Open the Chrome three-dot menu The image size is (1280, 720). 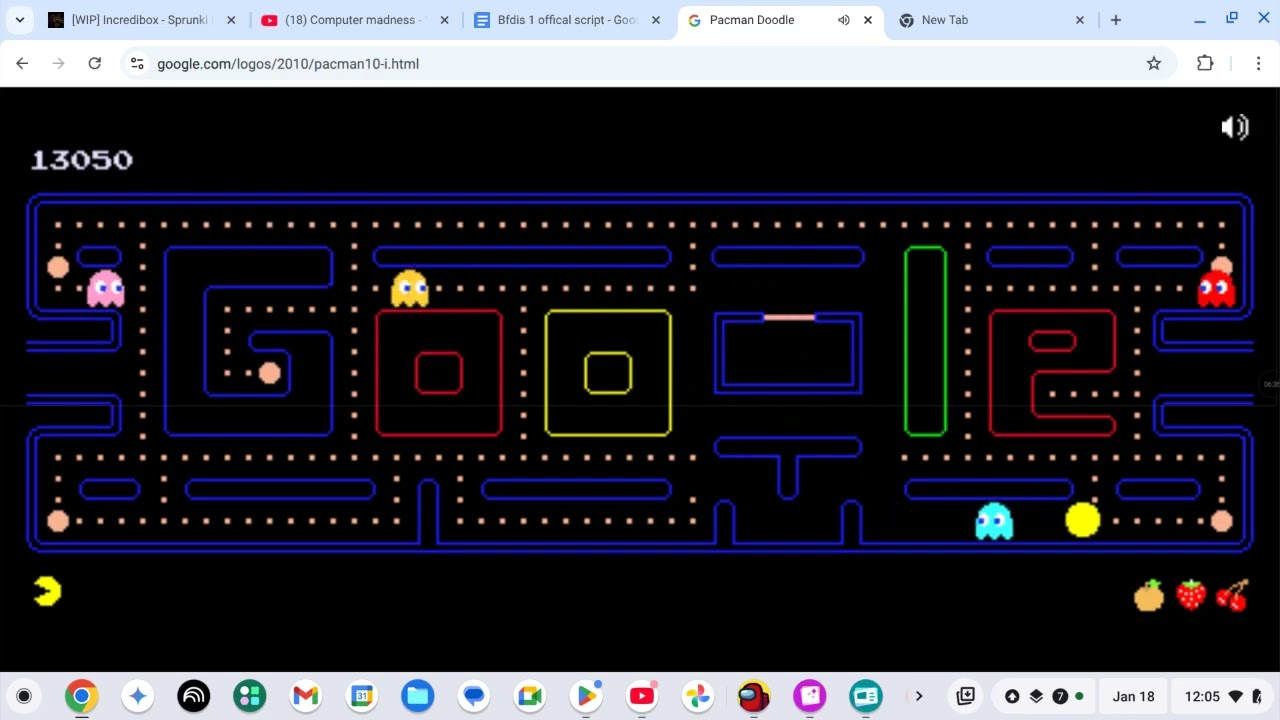point(1258,63)
